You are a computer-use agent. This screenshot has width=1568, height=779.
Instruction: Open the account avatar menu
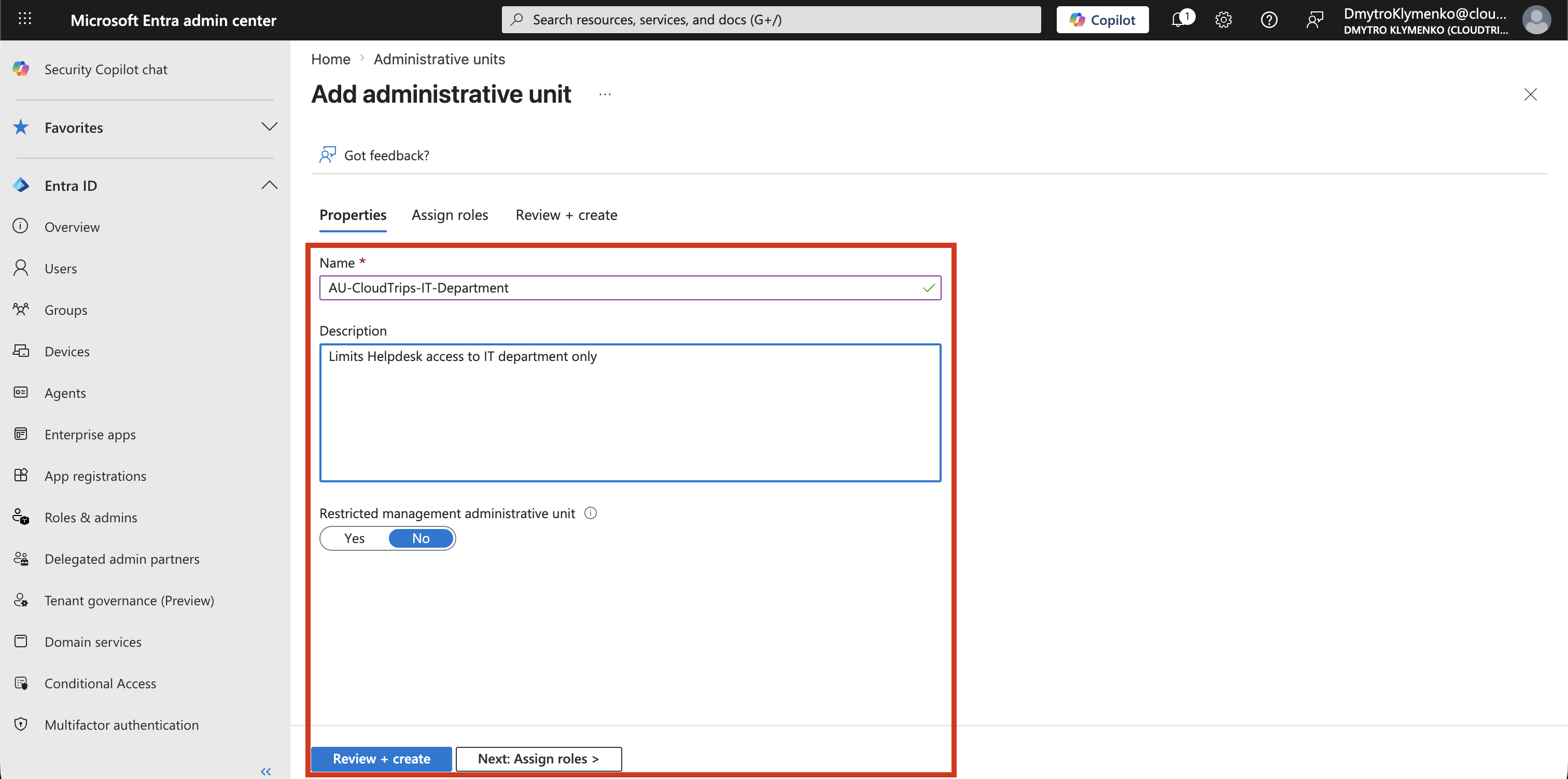(x=1536, y=20)
